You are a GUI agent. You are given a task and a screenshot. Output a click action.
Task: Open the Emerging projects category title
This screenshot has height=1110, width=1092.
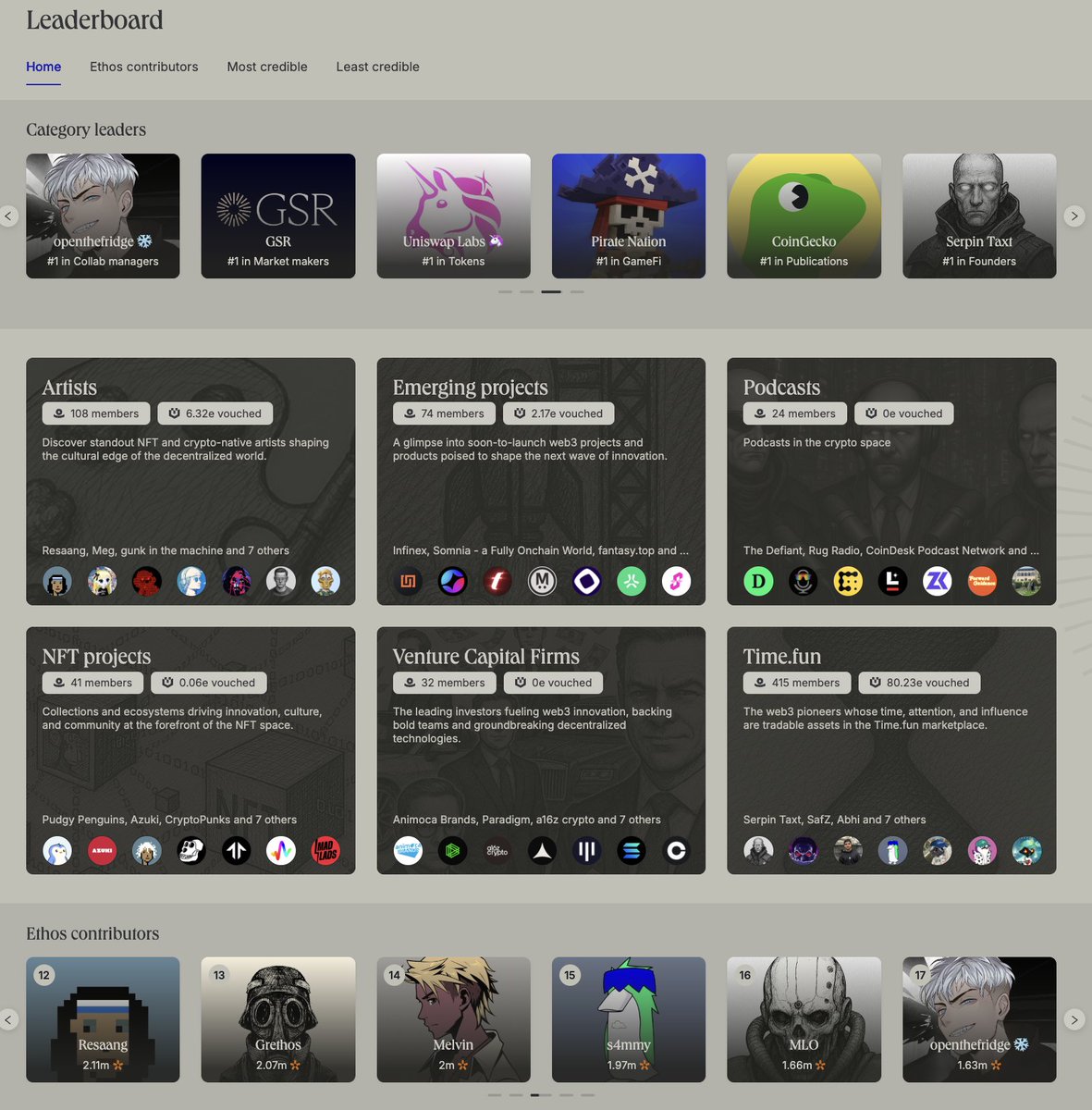(470, 388)
